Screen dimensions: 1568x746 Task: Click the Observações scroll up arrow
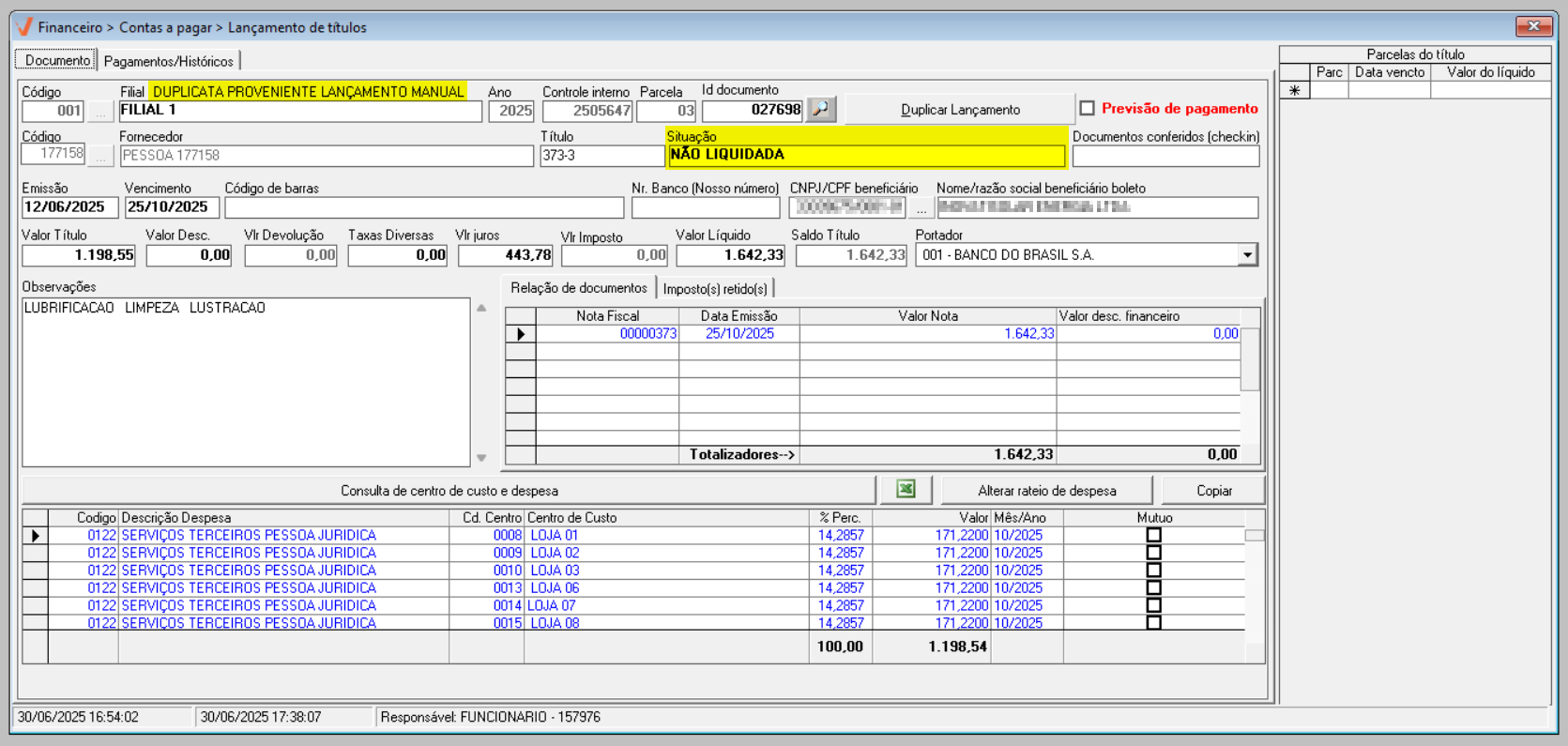click(481, 308)
